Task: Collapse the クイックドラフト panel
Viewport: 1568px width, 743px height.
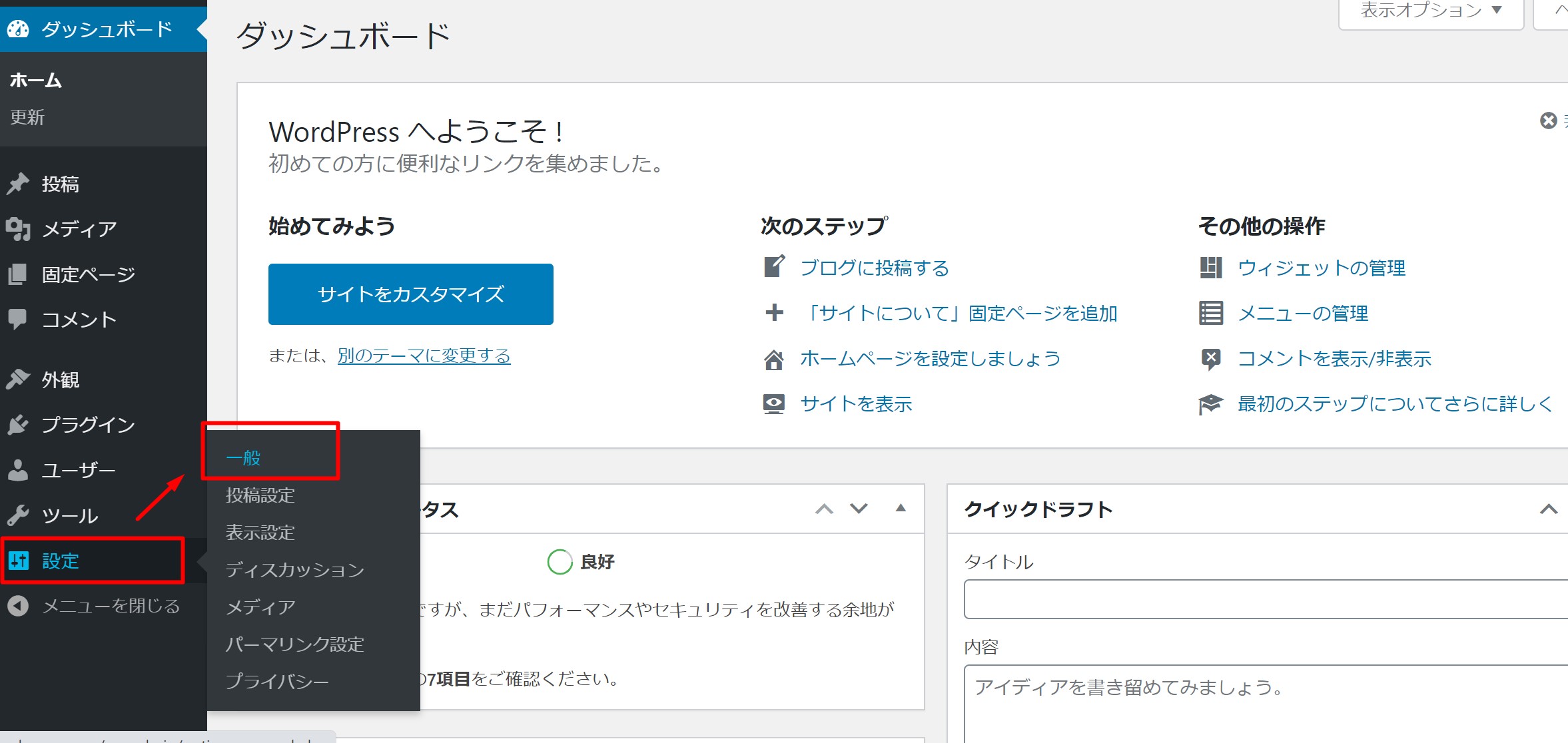Action: tap(1549, 509)
